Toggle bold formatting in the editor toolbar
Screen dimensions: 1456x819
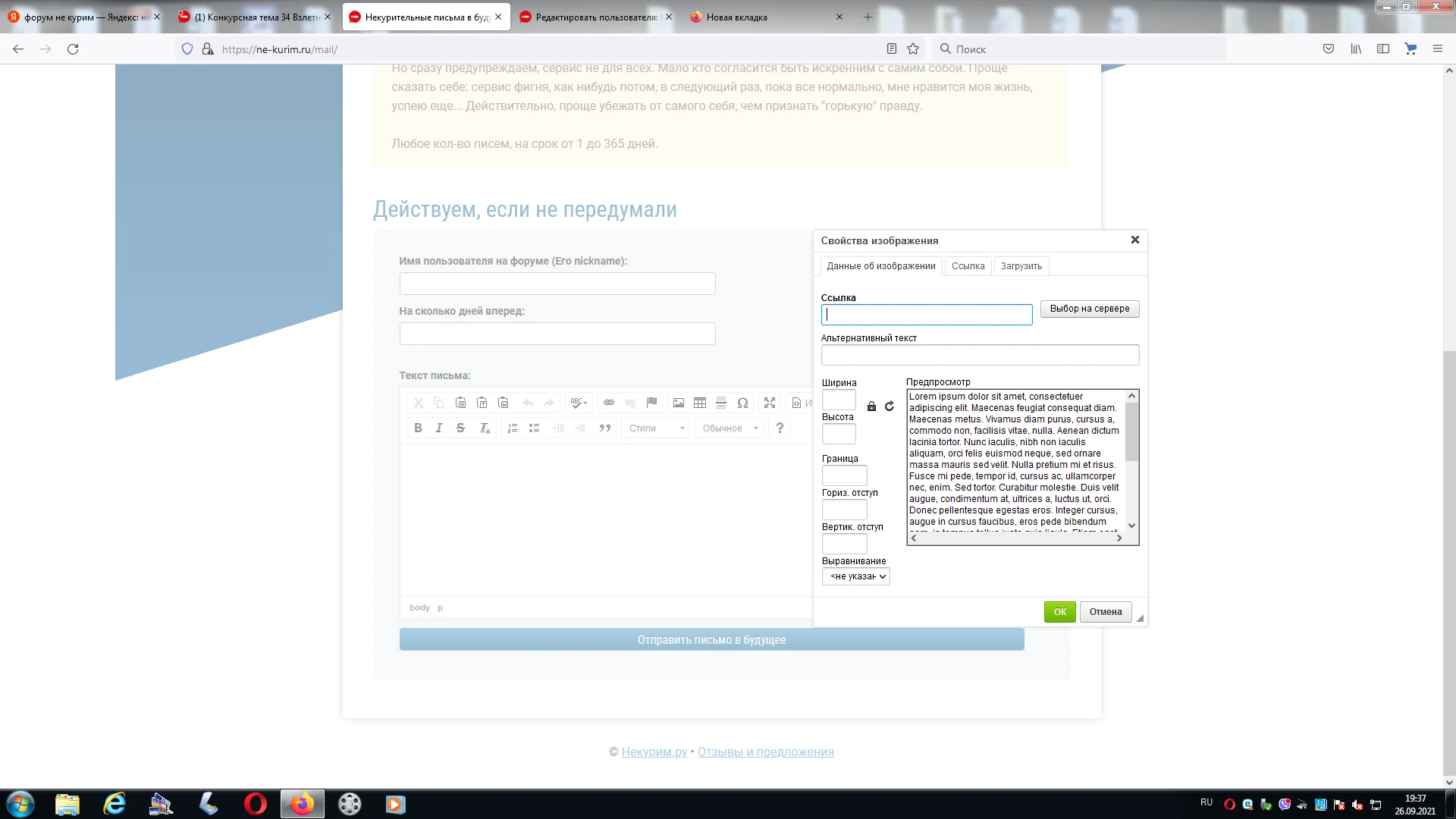point(418,428)
